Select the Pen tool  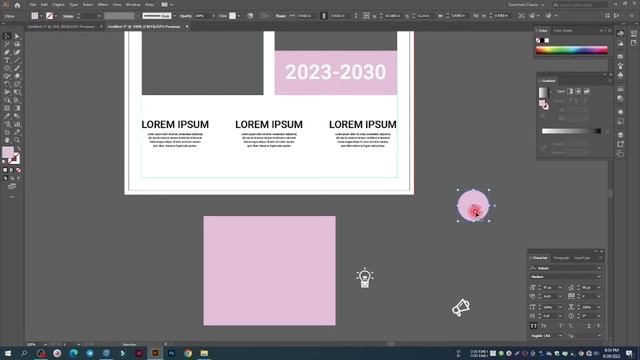coord(7,52)
